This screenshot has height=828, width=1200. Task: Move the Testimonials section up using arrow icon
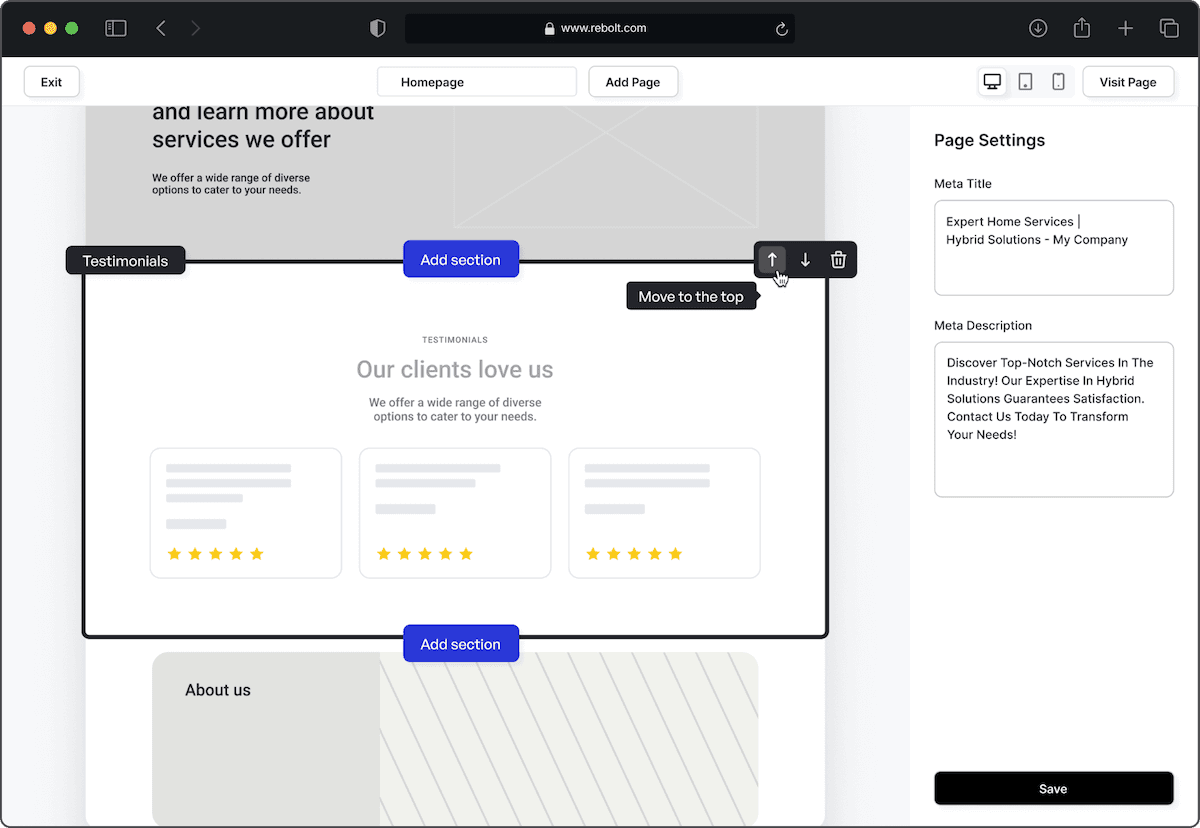pos(771,259)
